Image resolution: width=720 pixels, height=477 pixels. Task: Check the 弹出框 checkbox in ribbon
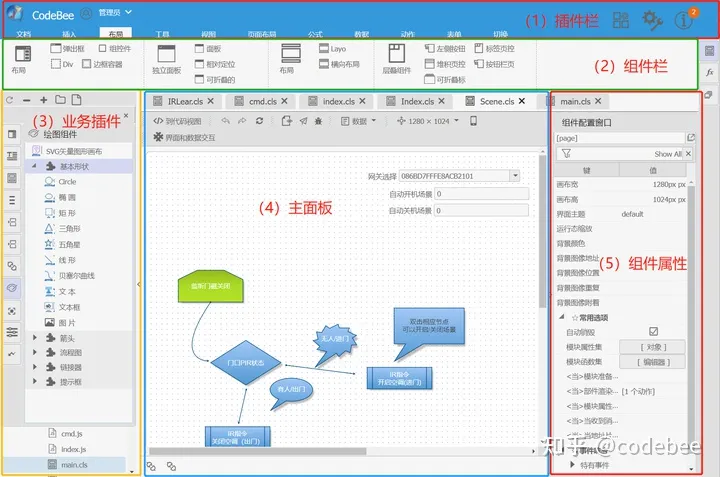click(56, 47)
